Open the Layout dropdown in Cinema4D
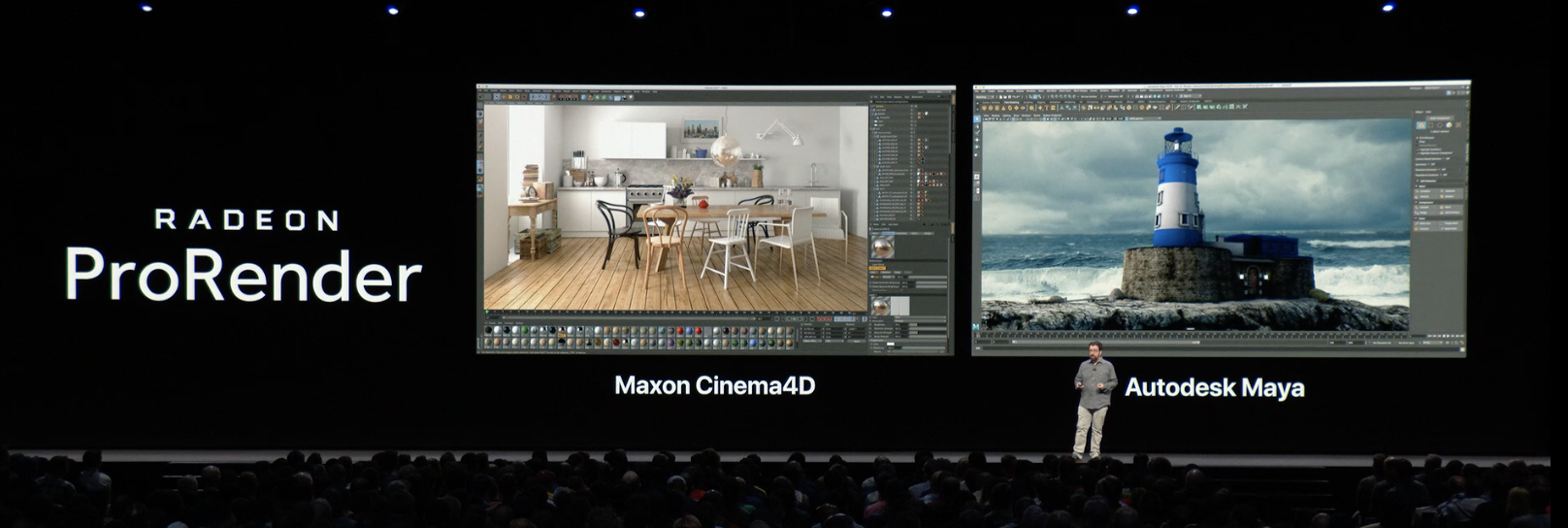This screenshot has width=1568, height=528. click(x=938, y=92)
